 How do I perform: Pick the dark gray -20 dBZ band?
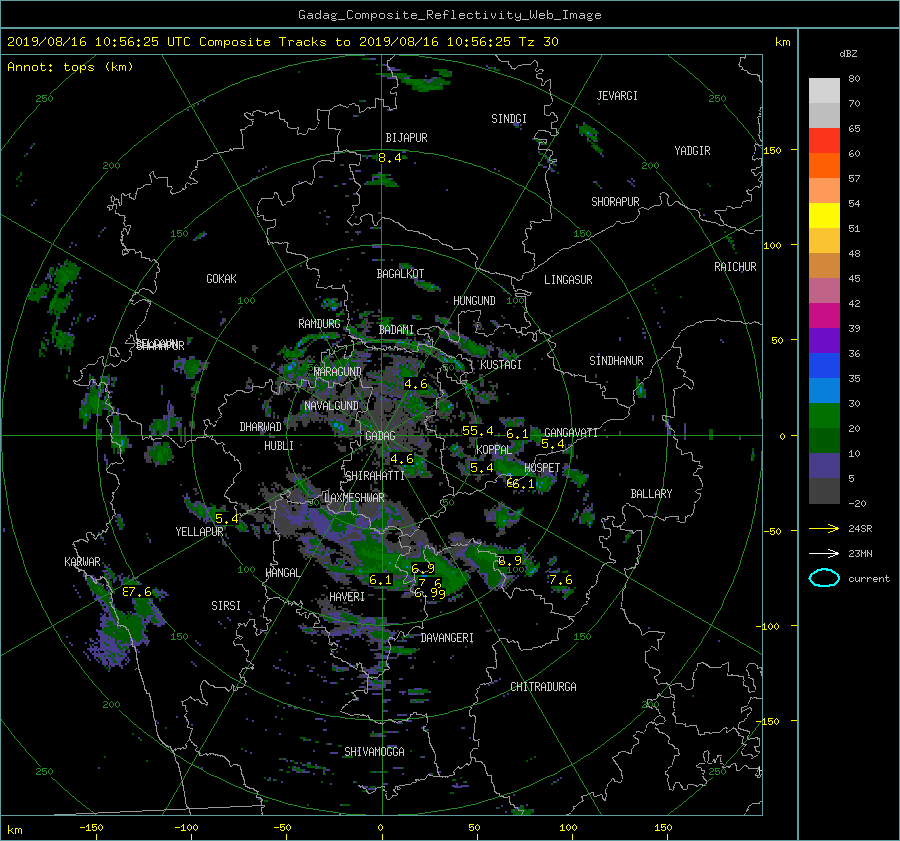(x=824, y=491)
